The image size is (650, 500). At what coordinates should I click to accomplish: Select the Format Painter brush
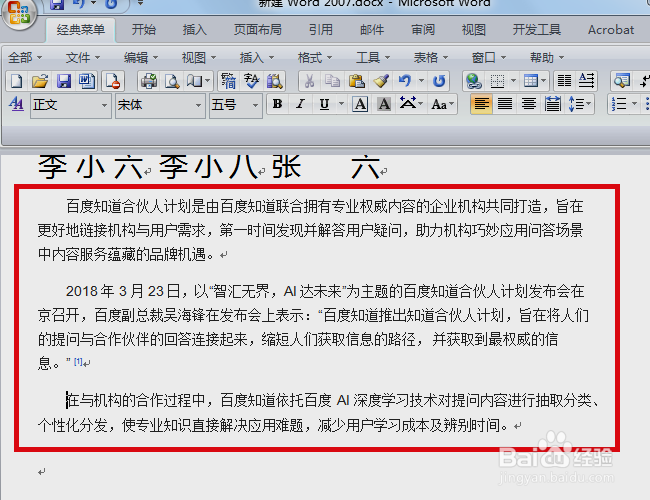[x=381, y=81]
